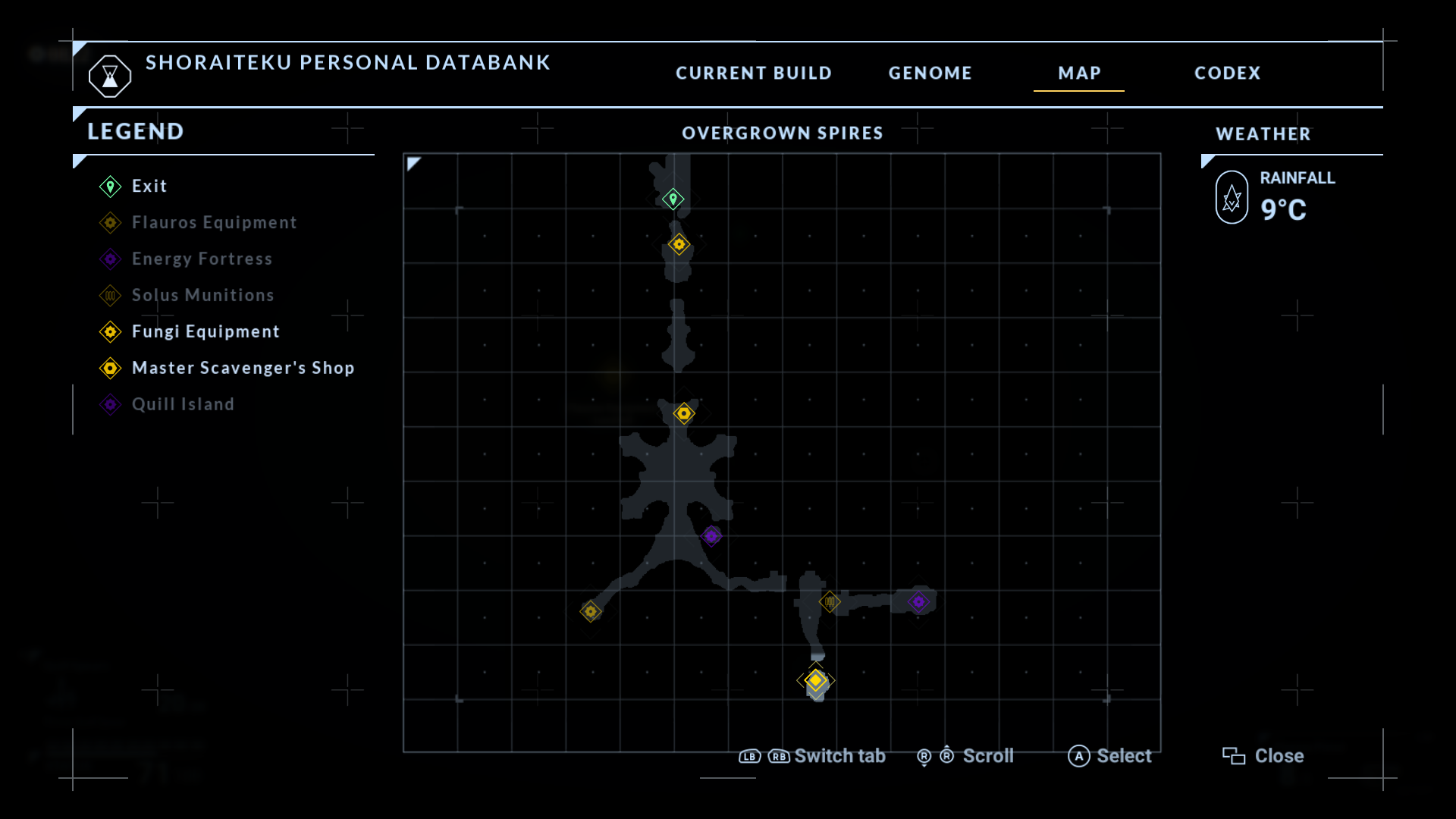Click the A button Select icon
Viewport: 1456px width, 819px height.
point(1079,756)
